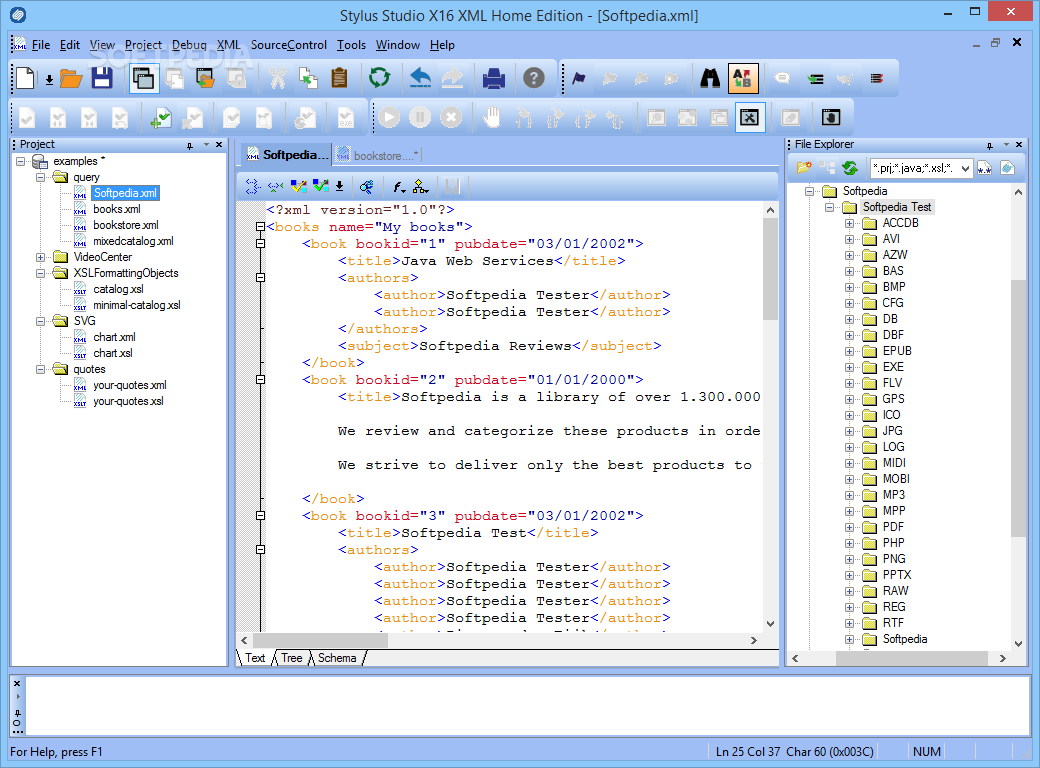Toggle bookmark with the blue flag icon

[578, 78]
